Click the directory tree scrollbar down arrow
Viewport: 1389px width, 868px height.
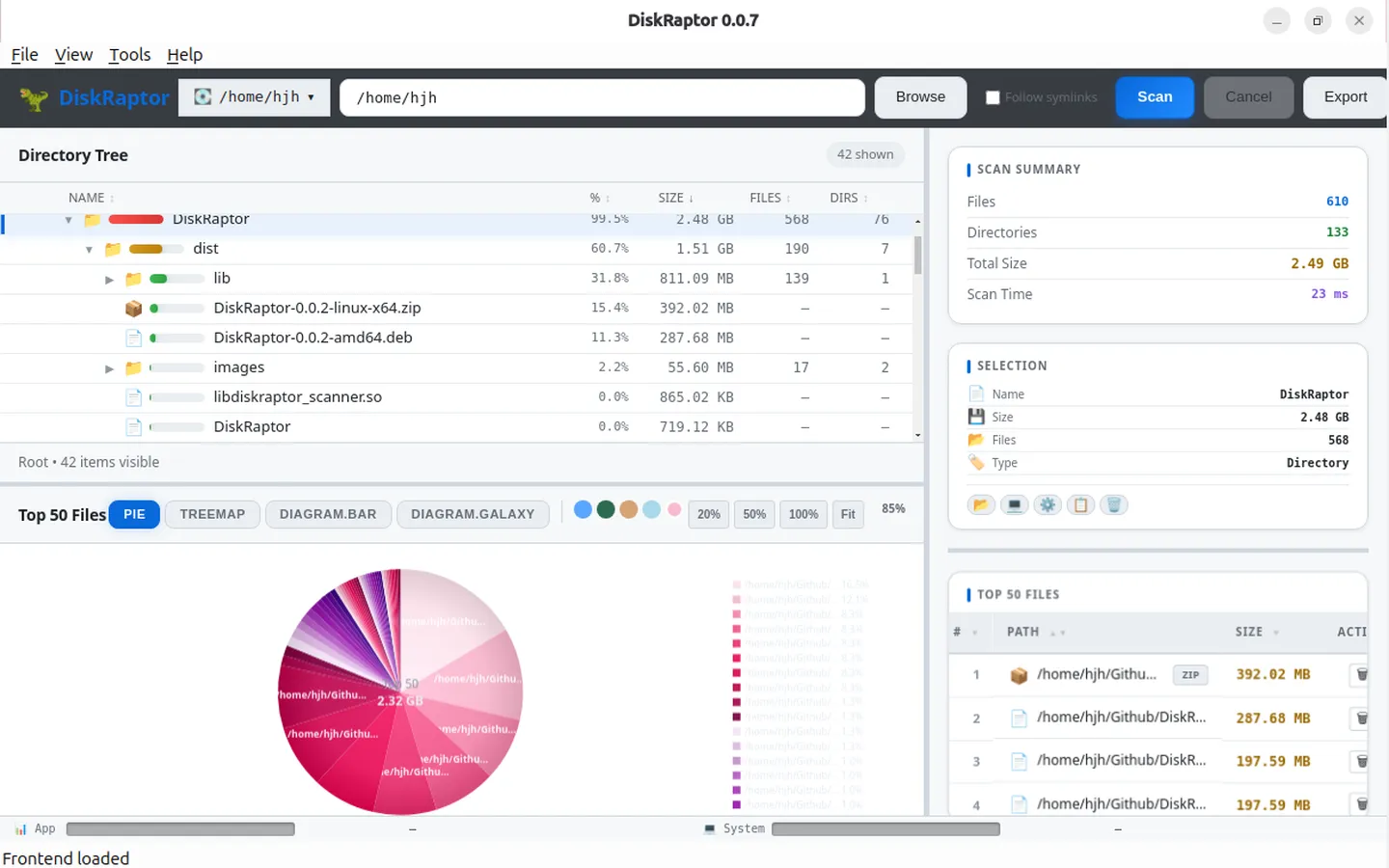tap(917, 436)
